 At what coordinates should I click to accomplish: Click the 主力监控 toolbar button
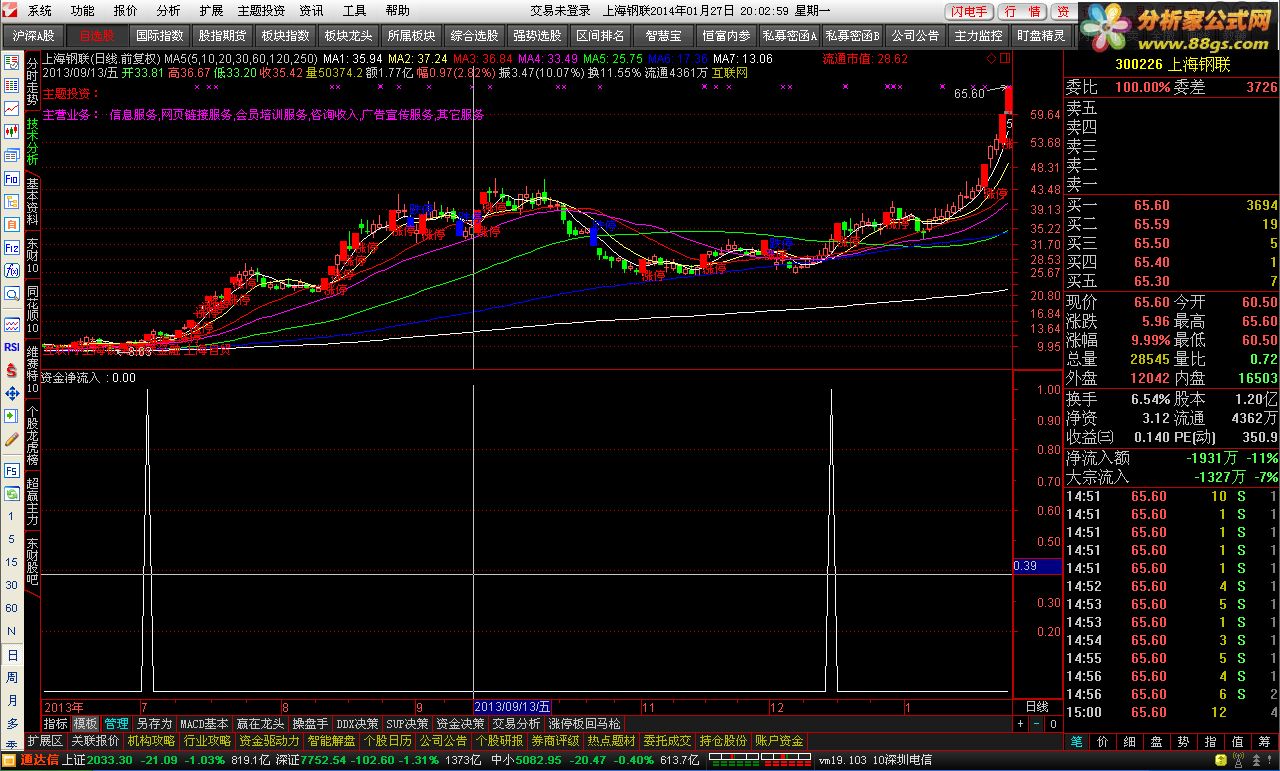click(x=978, y=35)
